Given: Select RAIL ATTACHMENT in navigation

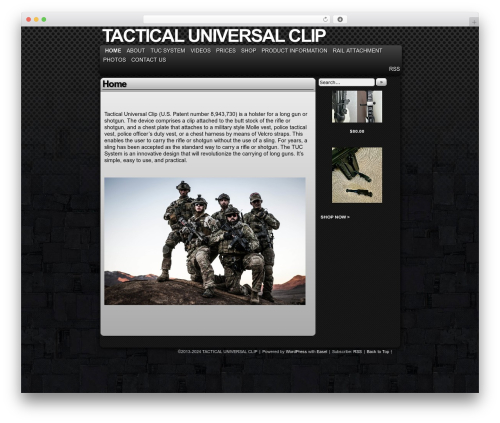Looking at the screenshot, I should point(357,51).
